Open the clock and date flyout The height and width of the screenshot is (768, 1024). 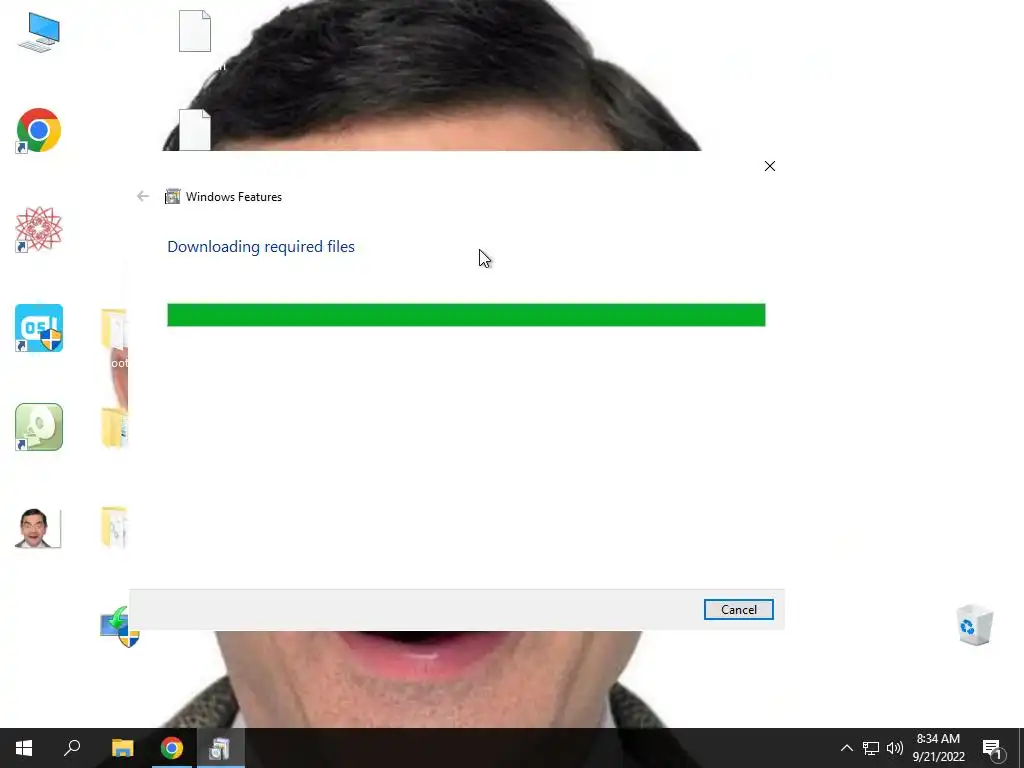pos(938,748)
